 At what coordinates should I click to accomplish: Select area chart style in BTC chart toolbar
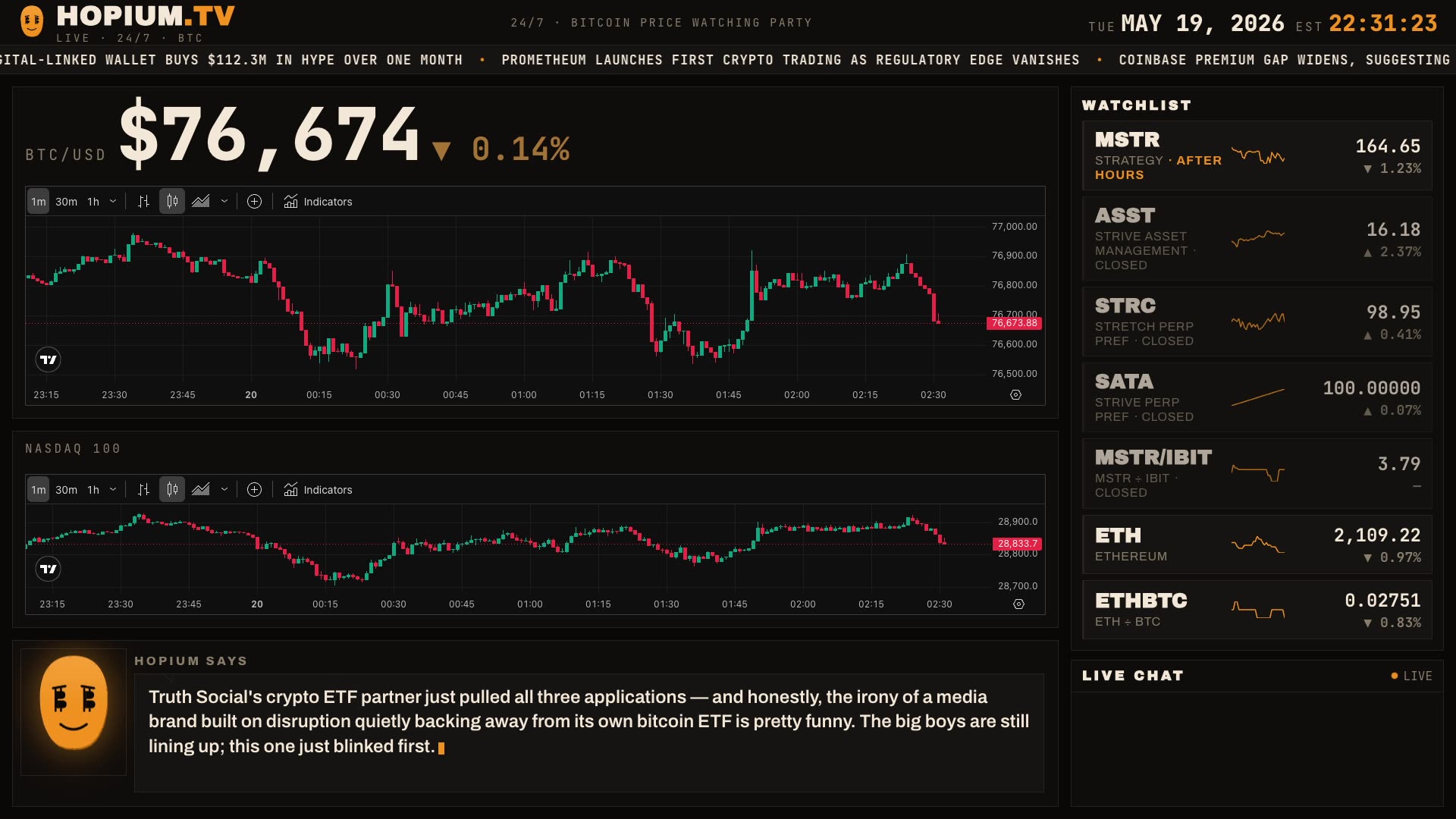click(x=201, y=202)
